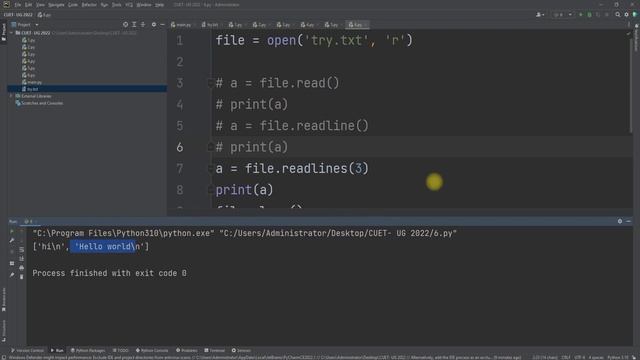Open Services tool window
This screenshot has width=640, height=360.
click(x=241, y=351)
